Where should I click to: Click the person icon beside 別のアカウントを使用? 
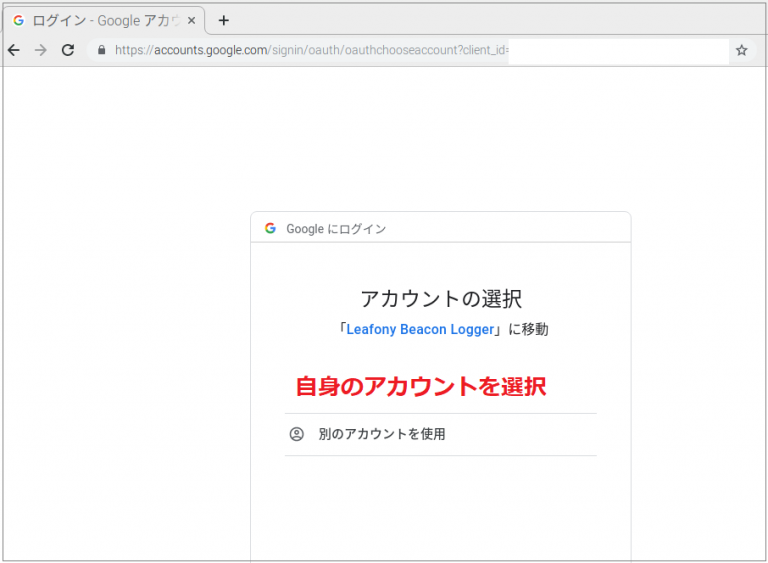297,434
